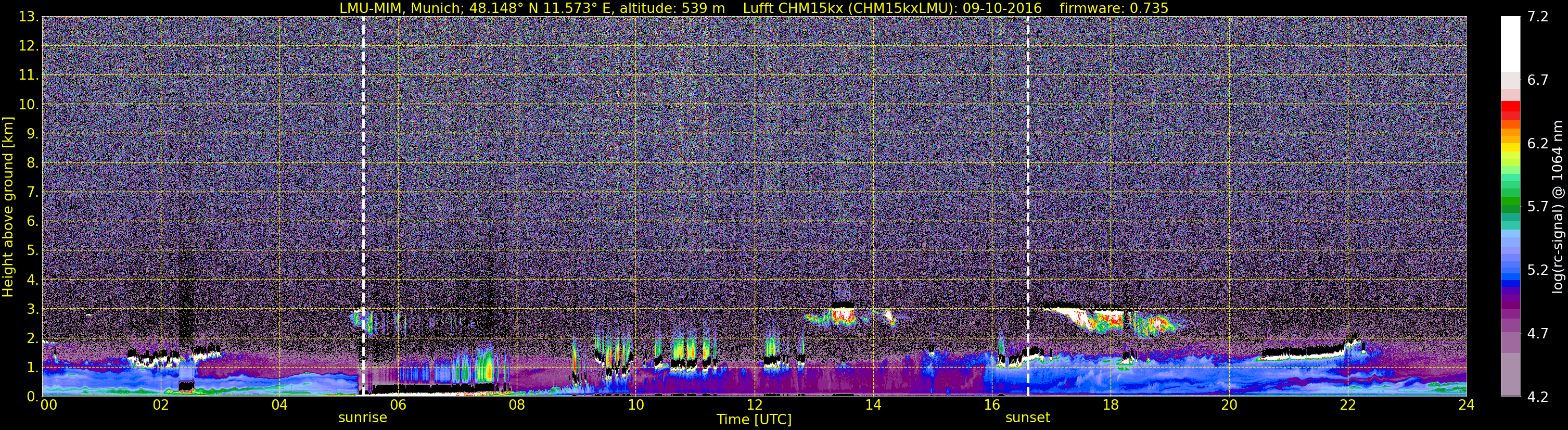Click the time axis tick '00'
Image resolution: width=1568 pixels, height=430 pixels.
[x=49, y=406]
